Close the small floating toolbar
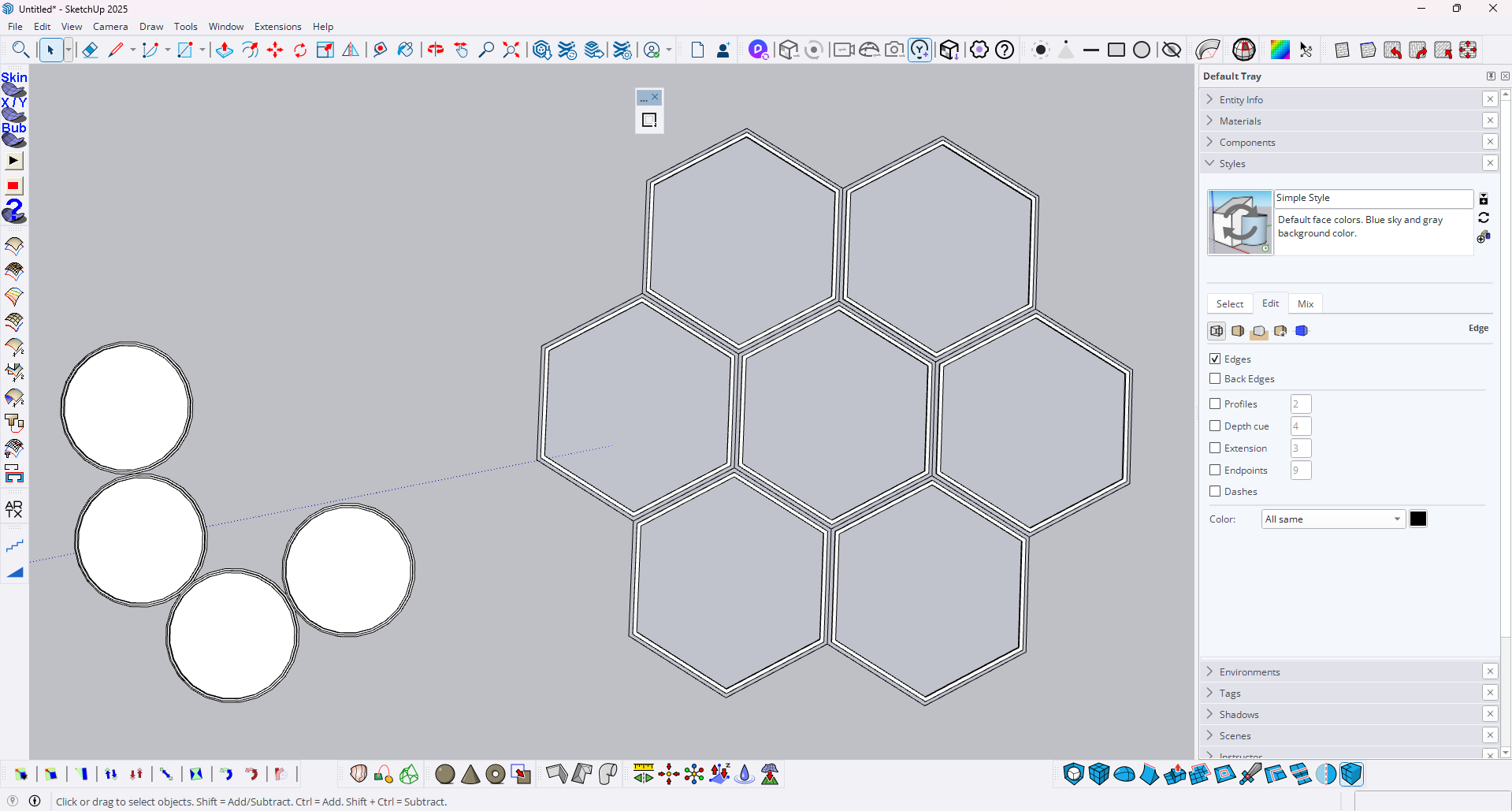 point(655,97)
